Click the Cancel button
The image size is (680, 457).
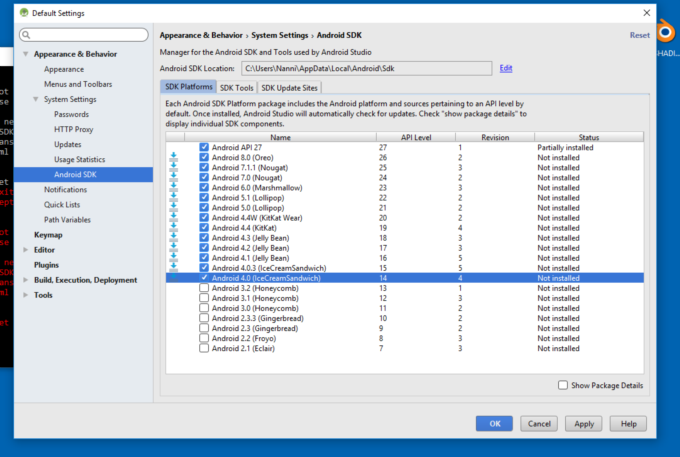[x=539, y=424]
